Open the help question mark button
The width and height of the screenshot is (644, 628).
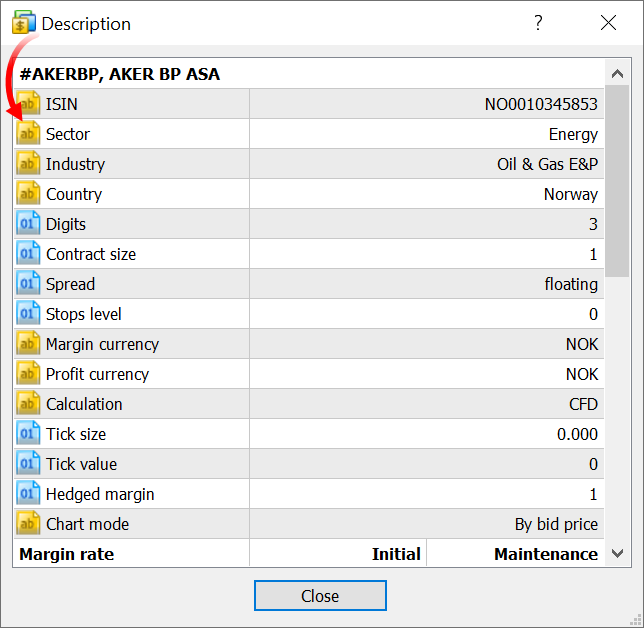538,23
